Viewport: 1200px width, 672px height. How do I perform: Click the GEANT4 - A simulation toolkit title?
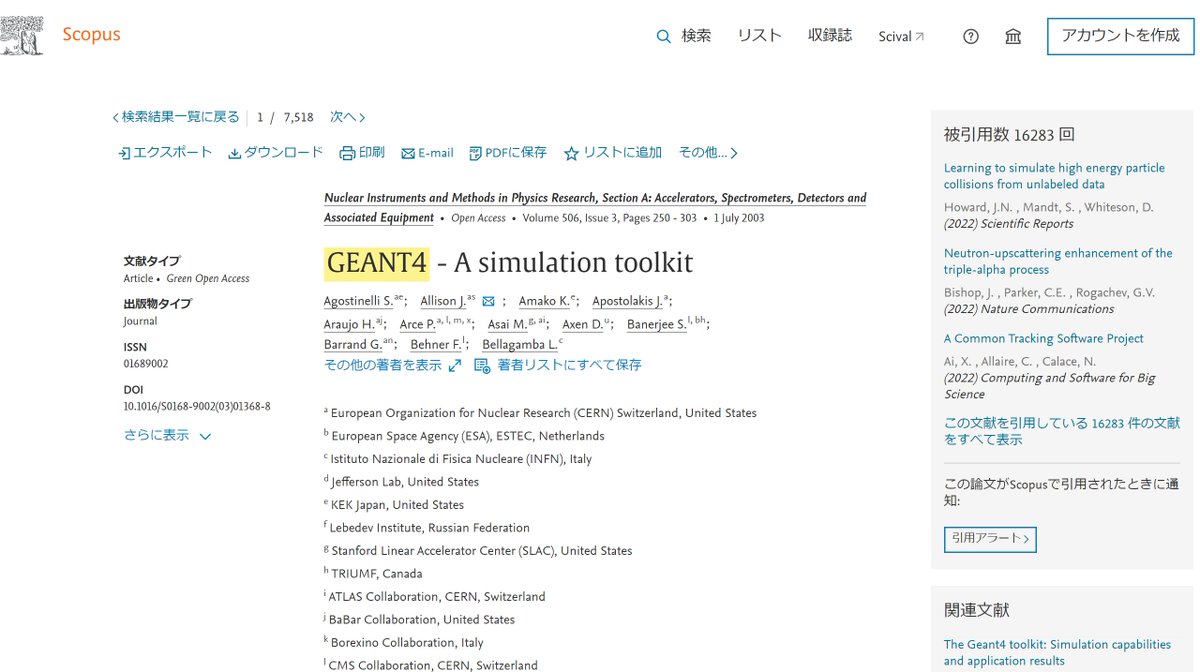(x=508, y=263)
